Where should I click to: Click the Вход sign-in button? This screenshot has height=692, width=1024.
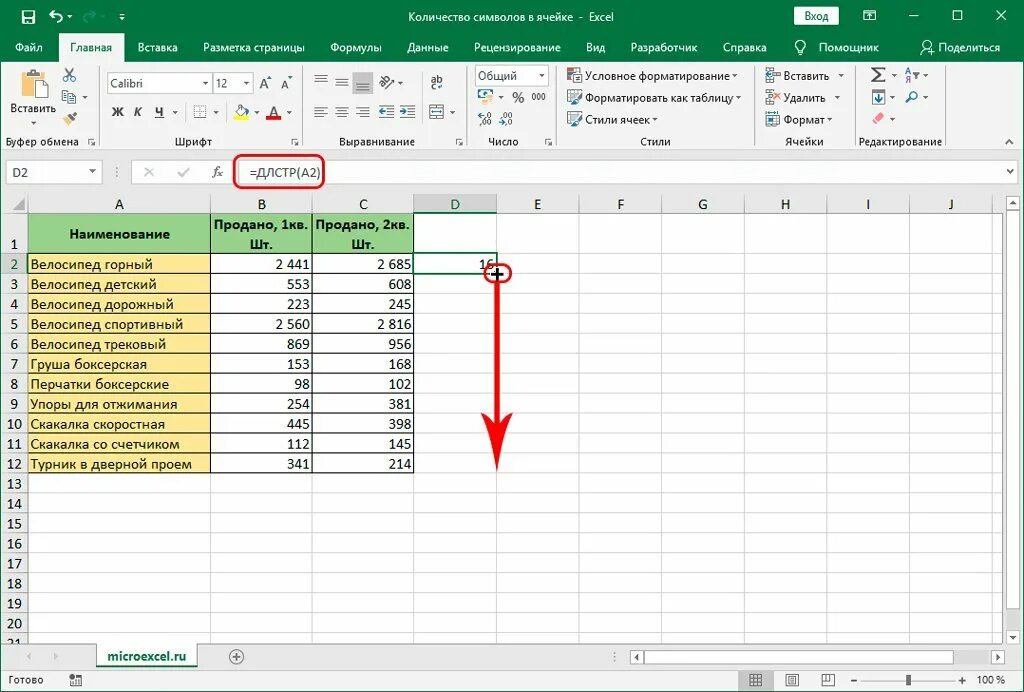(x=816, y=16)
